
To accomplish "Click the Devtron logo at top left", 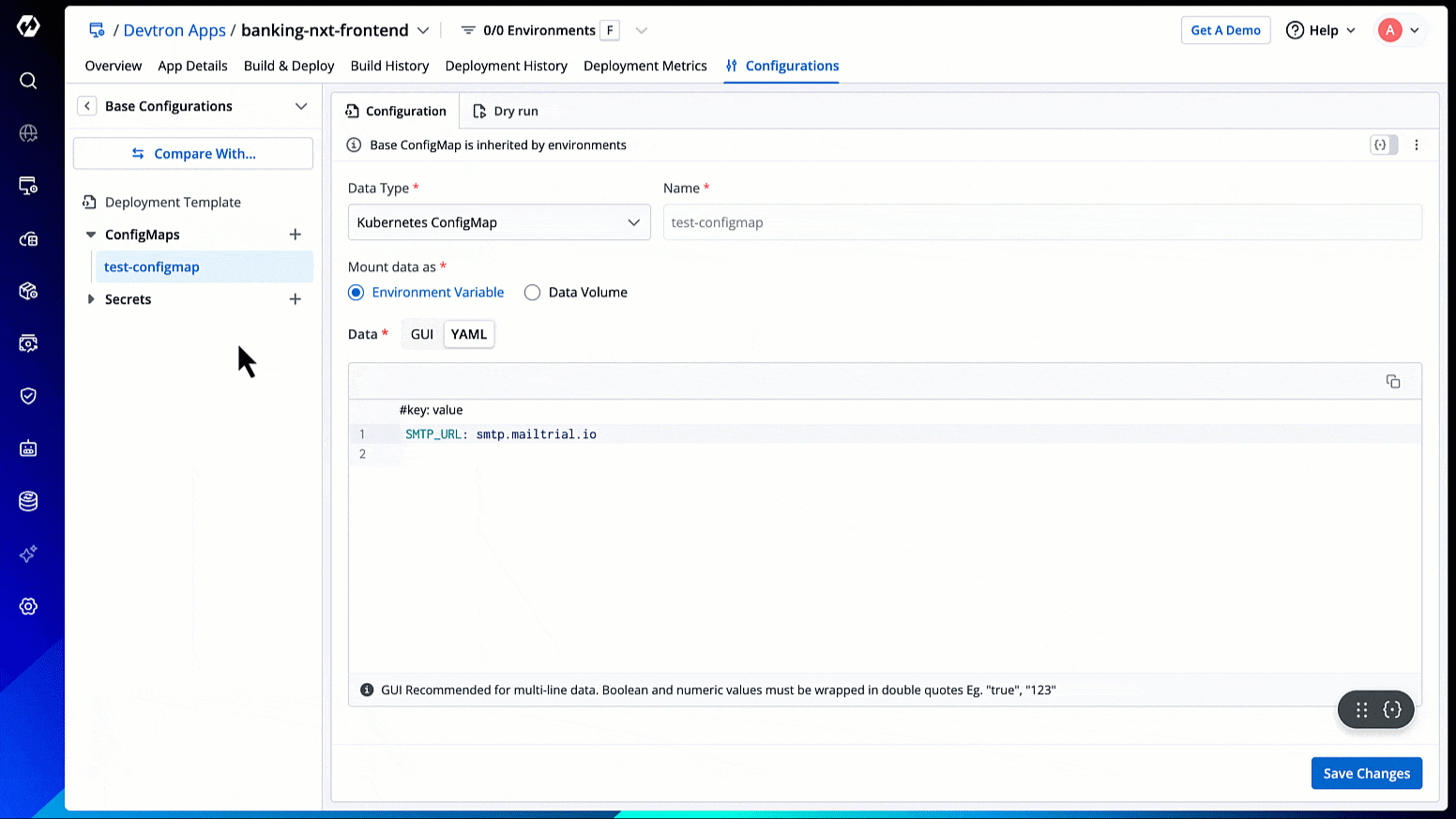I will (28, 26).
